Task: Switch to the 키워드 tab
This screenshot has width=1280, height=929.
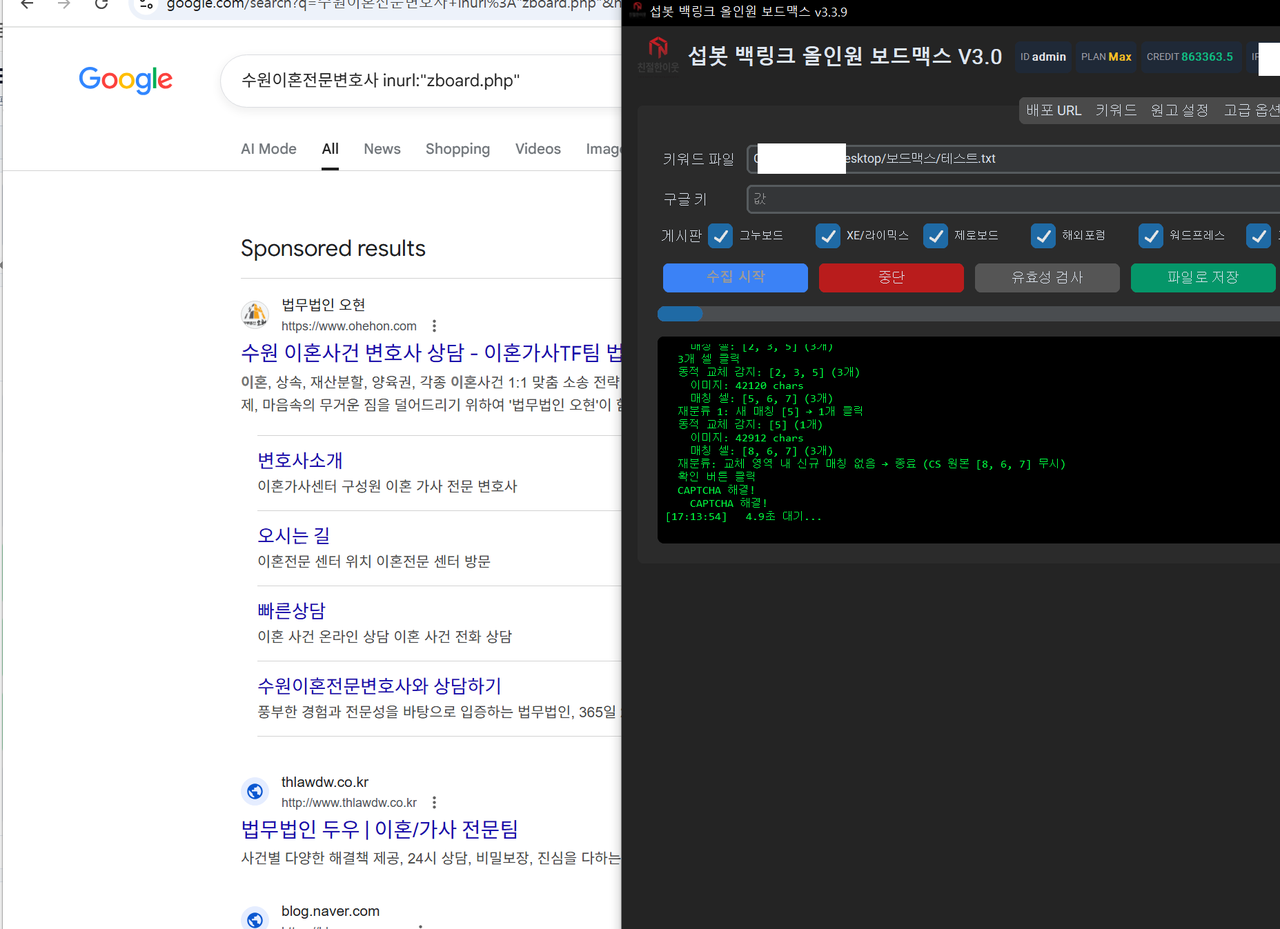Action: (x=1116, y=110)
